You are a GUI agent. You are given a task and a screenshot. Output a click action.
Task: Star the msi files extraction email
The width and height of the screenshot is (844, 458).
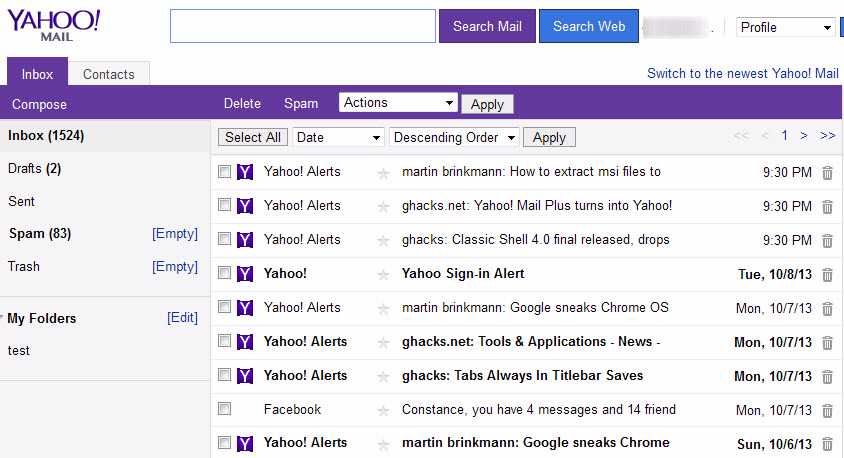coord(383,173)
